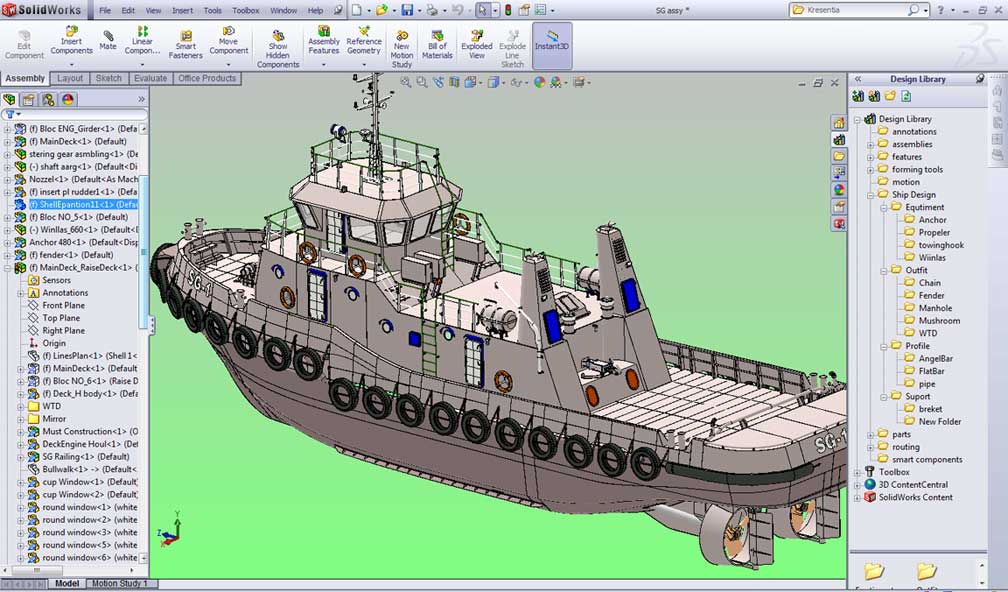The height and width of the screenshot is (592, 1008).
Task: Click the Insert Components icon
Action: click(70, 38)
